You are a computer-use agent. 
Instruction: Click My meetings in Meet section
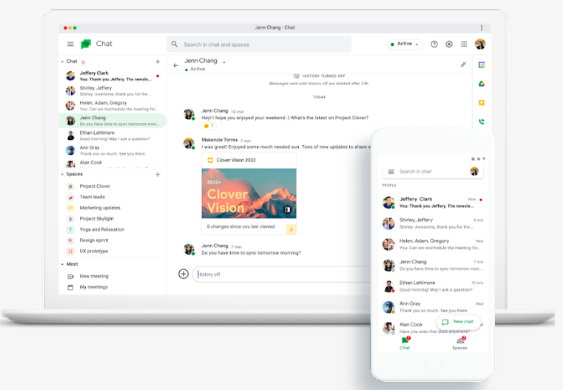[94, 287]
